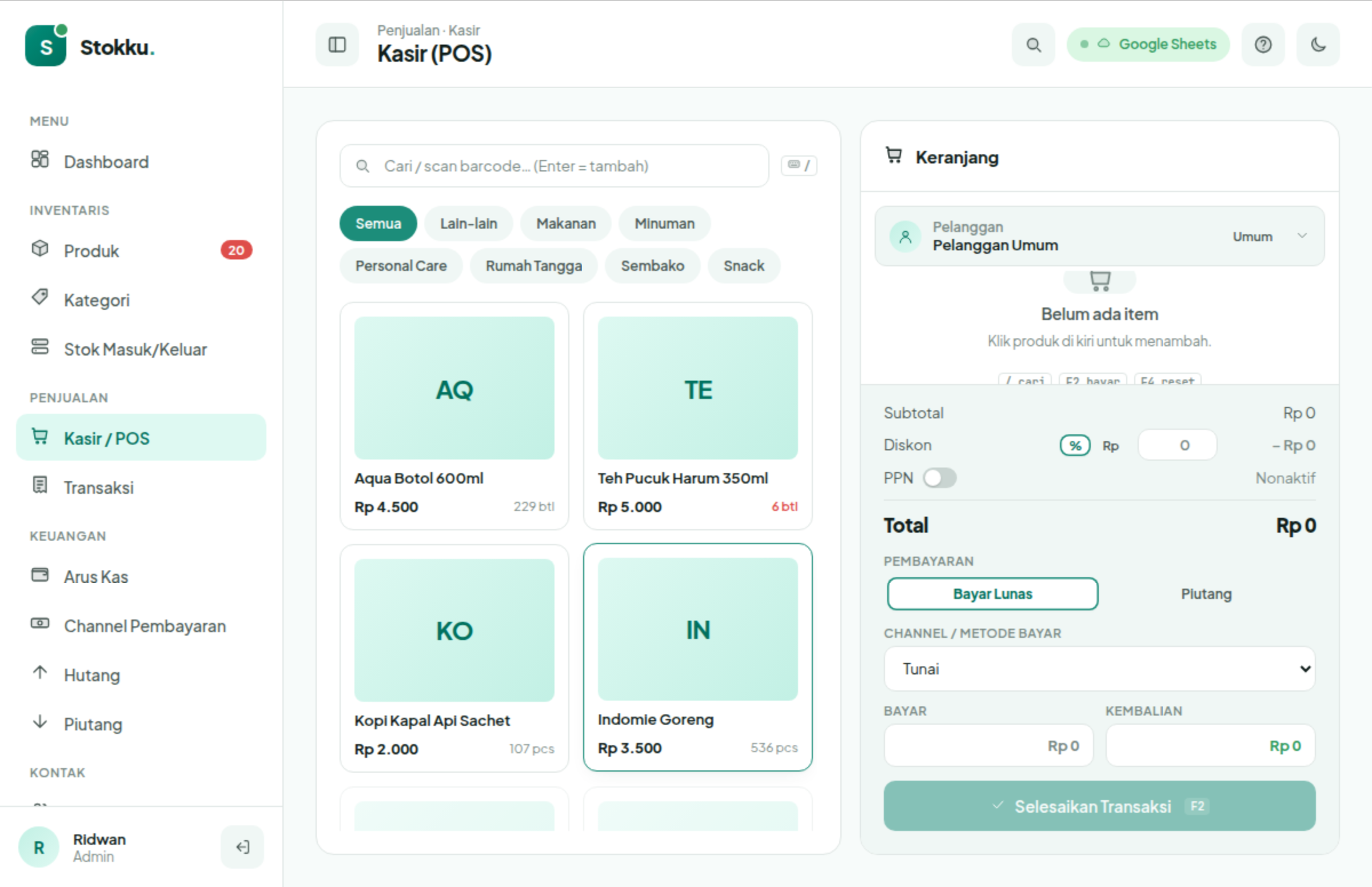Open Dashboard from the sidebar
This screenshot has height=887, width=1372.
click(x=141, y=162)
